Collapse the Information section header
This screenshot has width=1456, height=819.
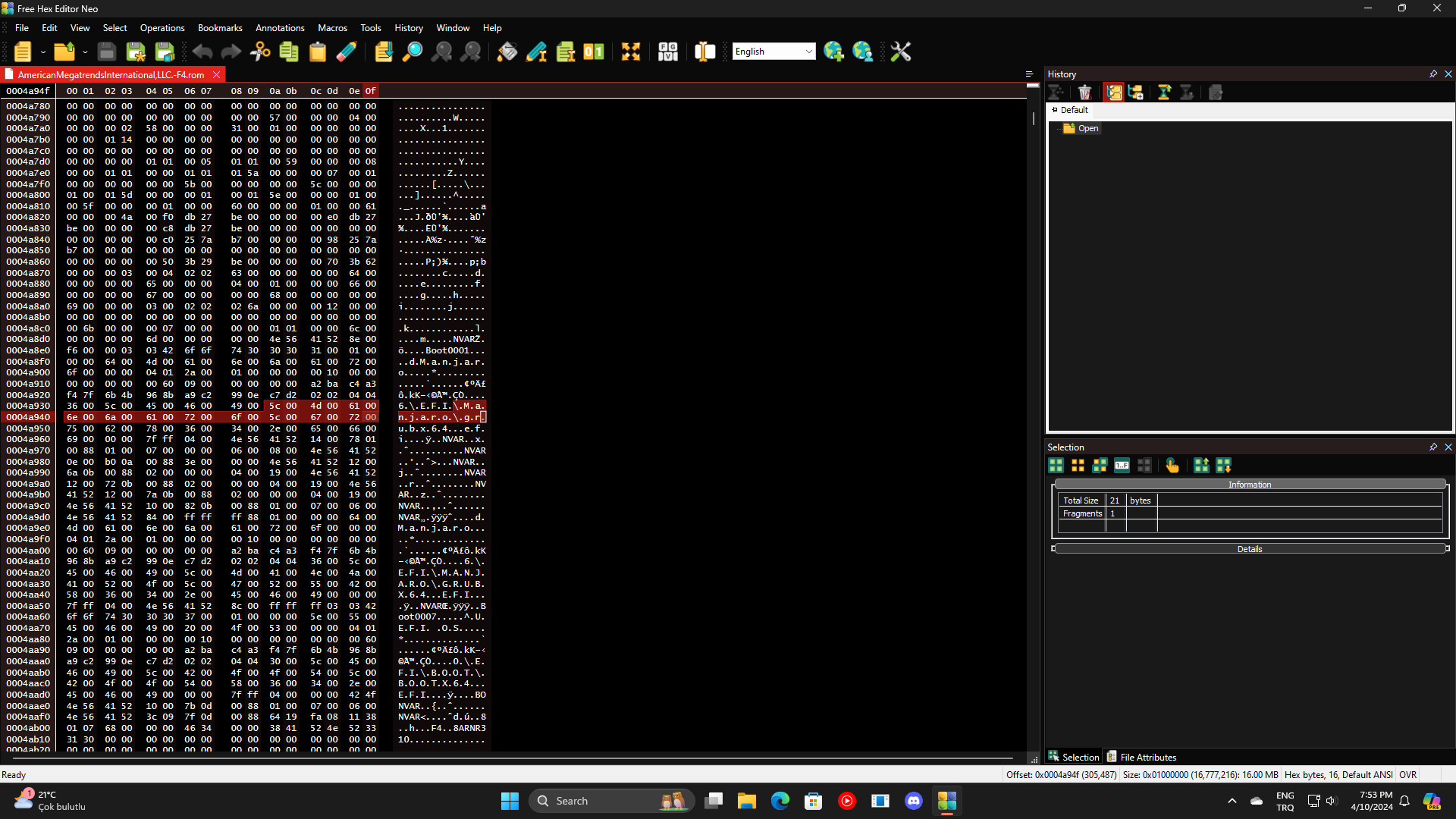pos(1249,485)
